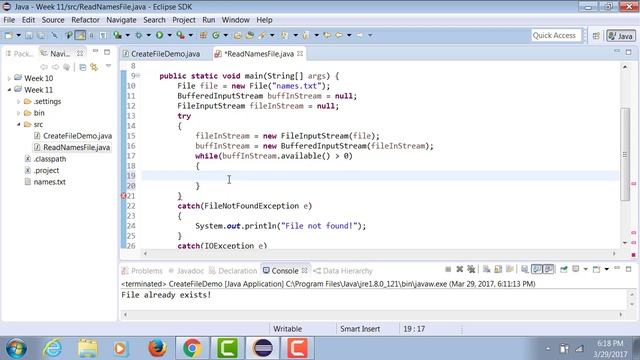The height and width of the screenshot is (360, 640).
Task: Click the Save toolbar icon
Action: point(29,36)
